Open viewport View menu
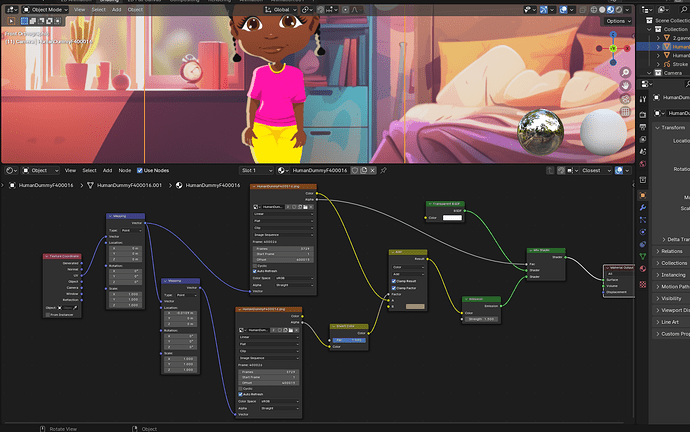The height and width of the screenshot is (432, 690). pyautogui.click(x=79, y=9)
